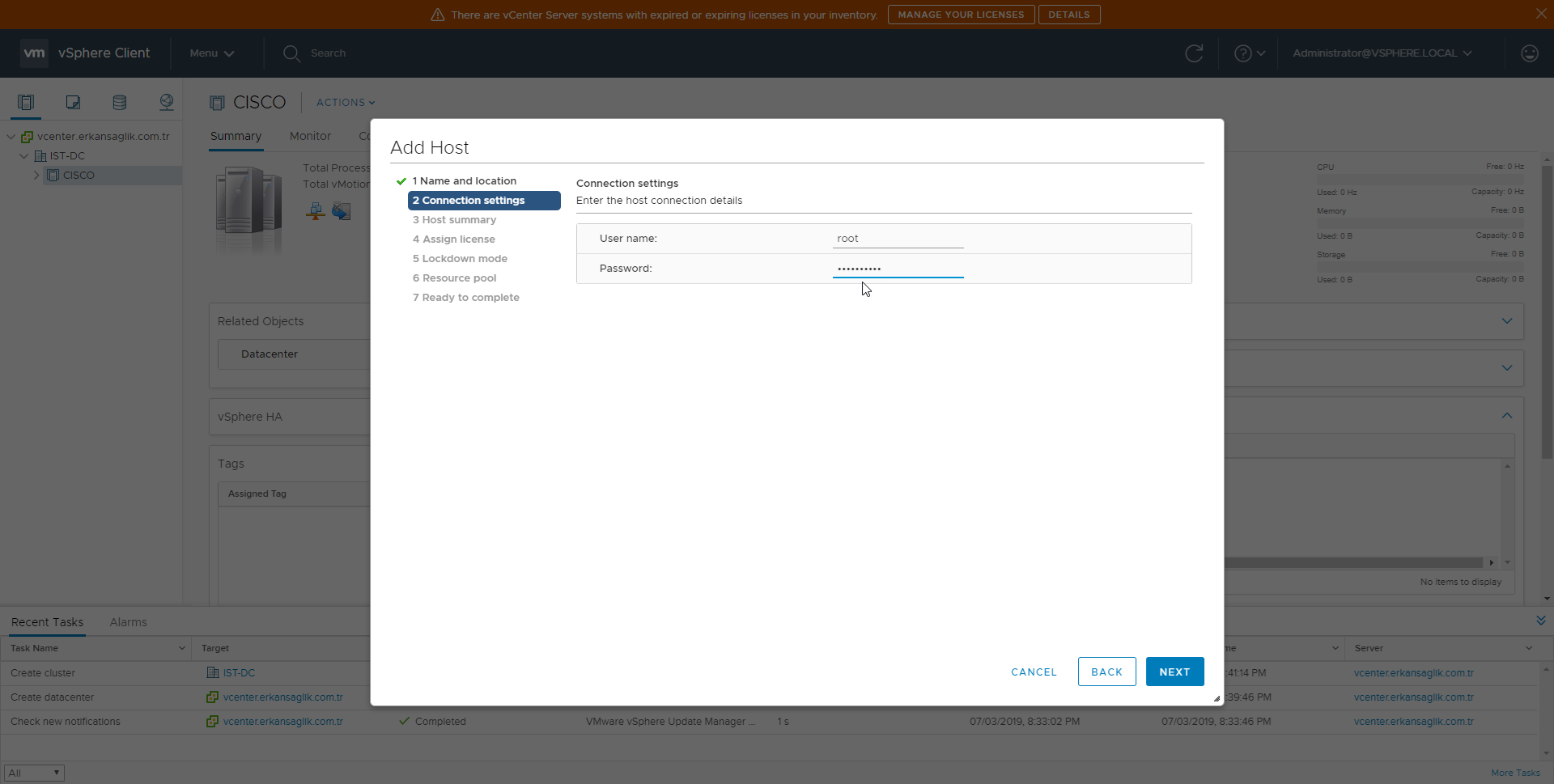Screen dimensions: 1554x784
Task: Click the Check new notifications task name
Action: [66, 722]
